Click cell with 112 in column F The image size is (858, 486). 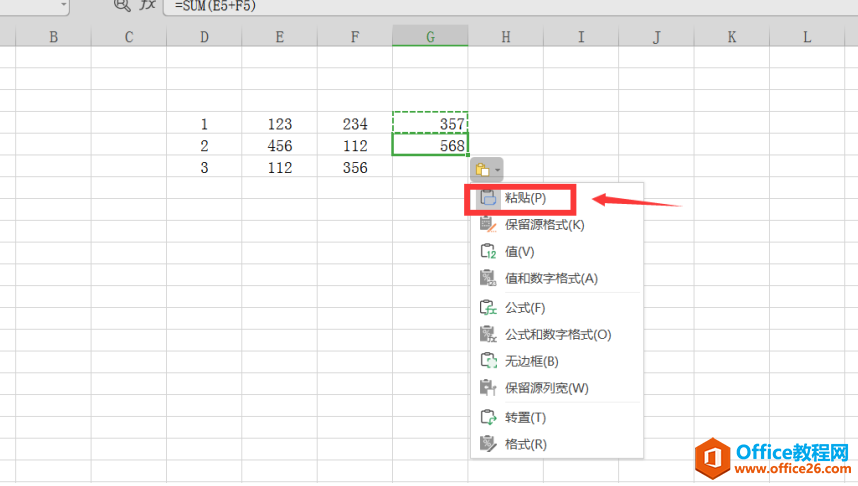click(355, 145)
